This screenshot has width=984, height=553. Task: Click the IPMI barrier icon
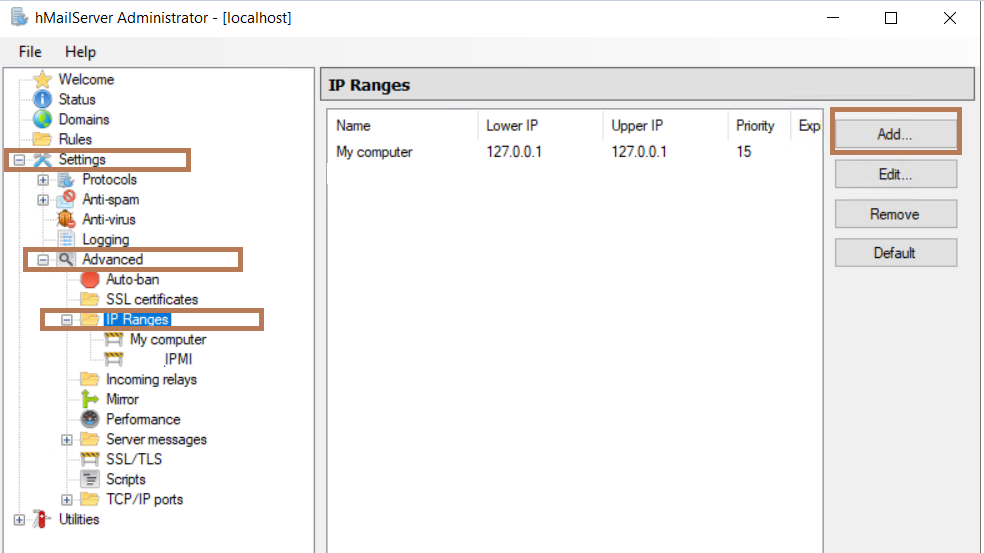coord(114,360)
